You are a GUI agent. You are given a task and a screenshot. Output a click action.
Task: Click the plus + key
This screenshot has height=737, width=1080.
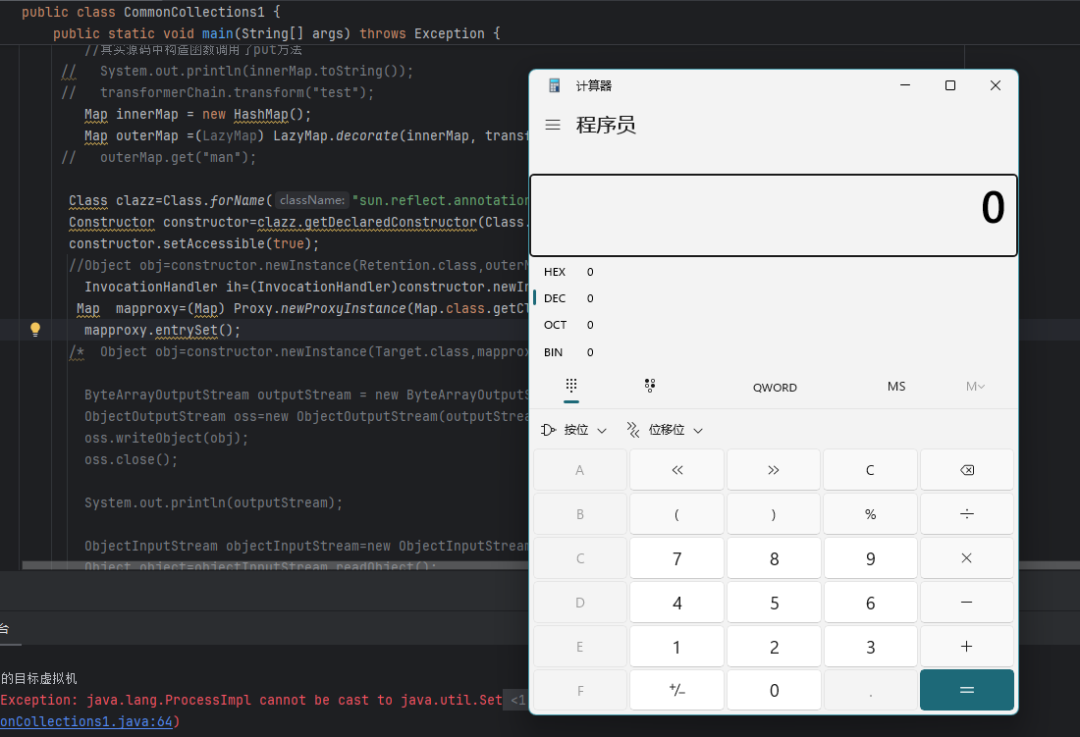click(x=966, y=646)
